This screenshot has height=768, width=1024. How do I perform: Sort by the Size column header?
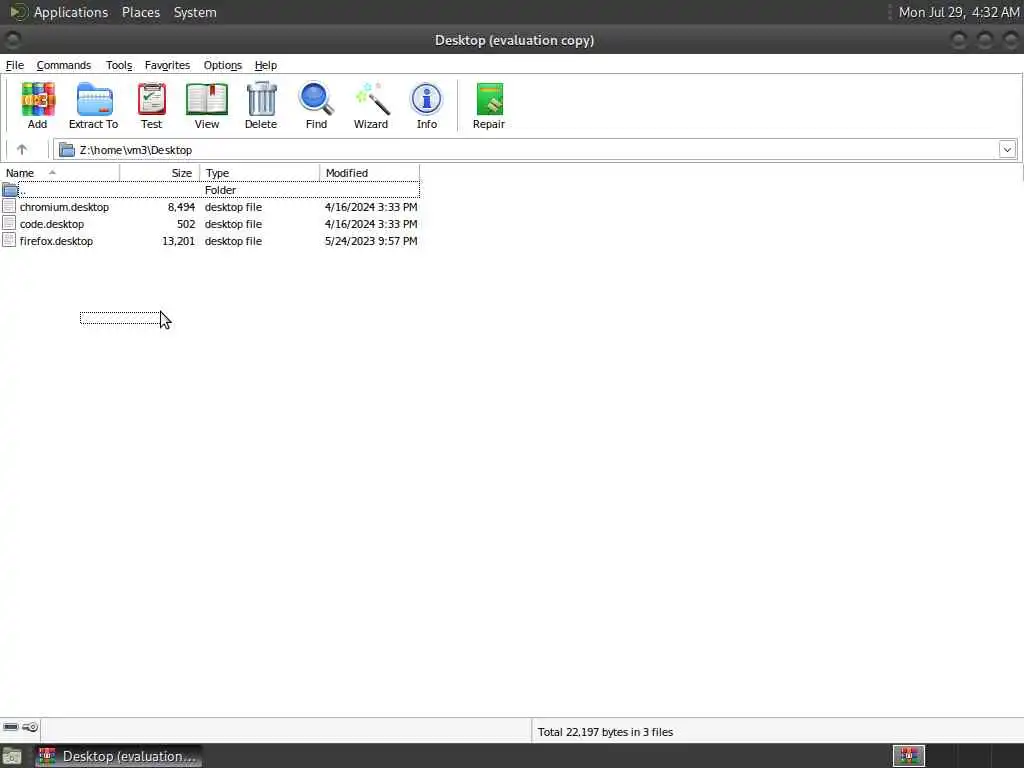pyautogui.click(x=160, y=173)
